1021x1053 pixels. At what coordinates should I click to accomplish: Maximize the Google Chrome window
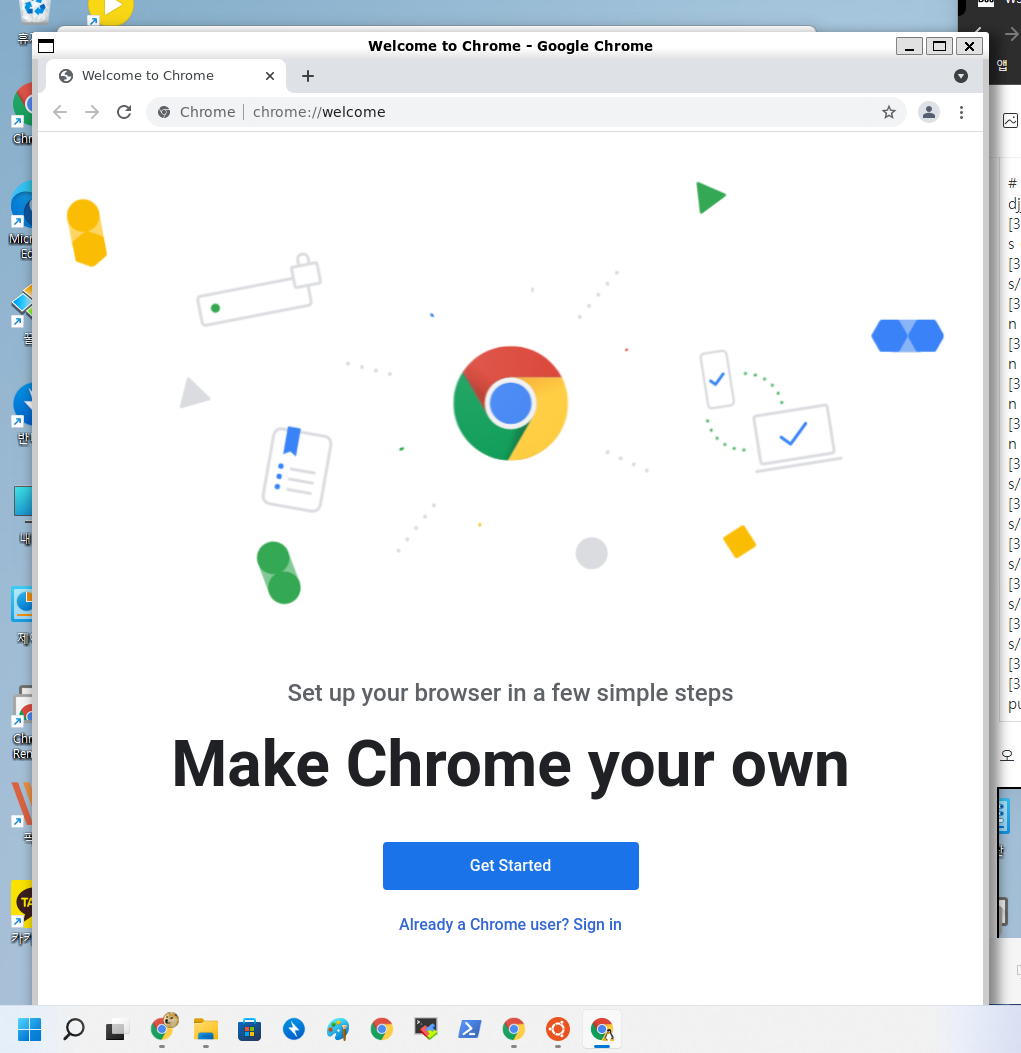pos(939,46)
